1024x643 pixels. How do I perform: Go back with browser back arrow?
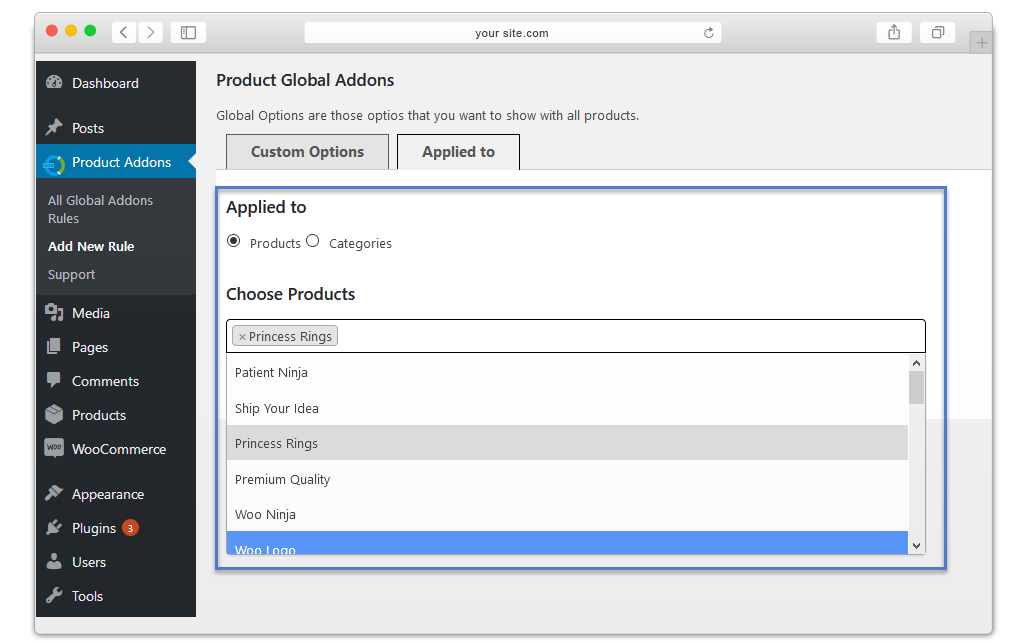click(x=123, y=32)
